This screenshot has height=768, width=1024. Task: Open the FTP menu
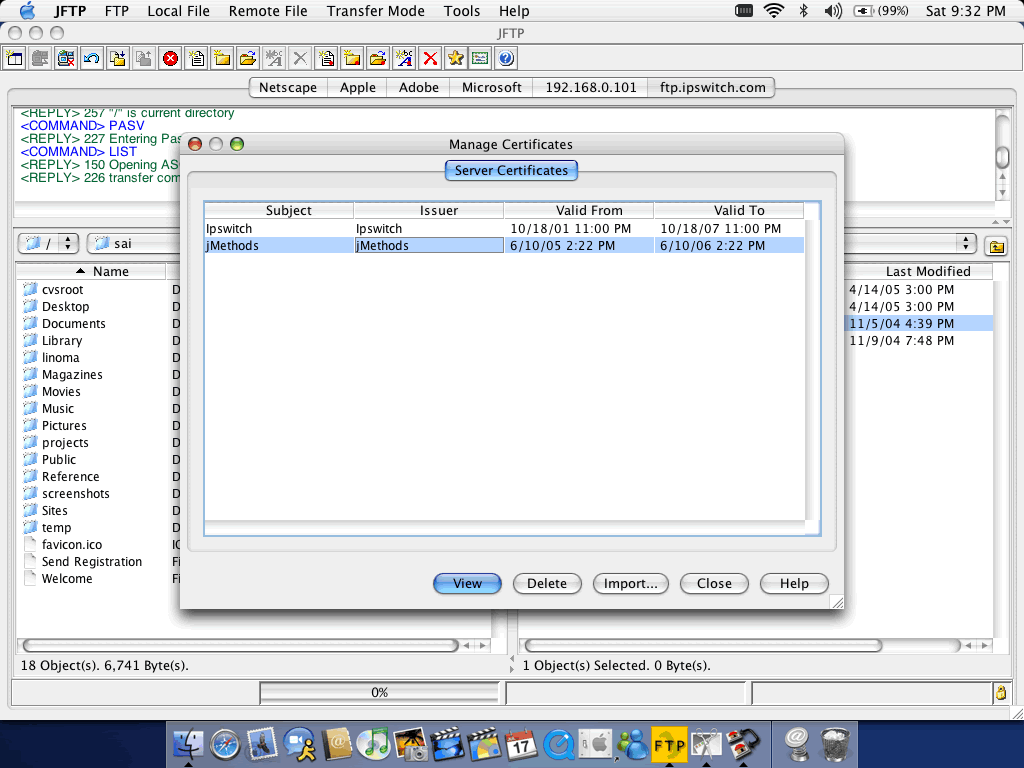[117, 11]
